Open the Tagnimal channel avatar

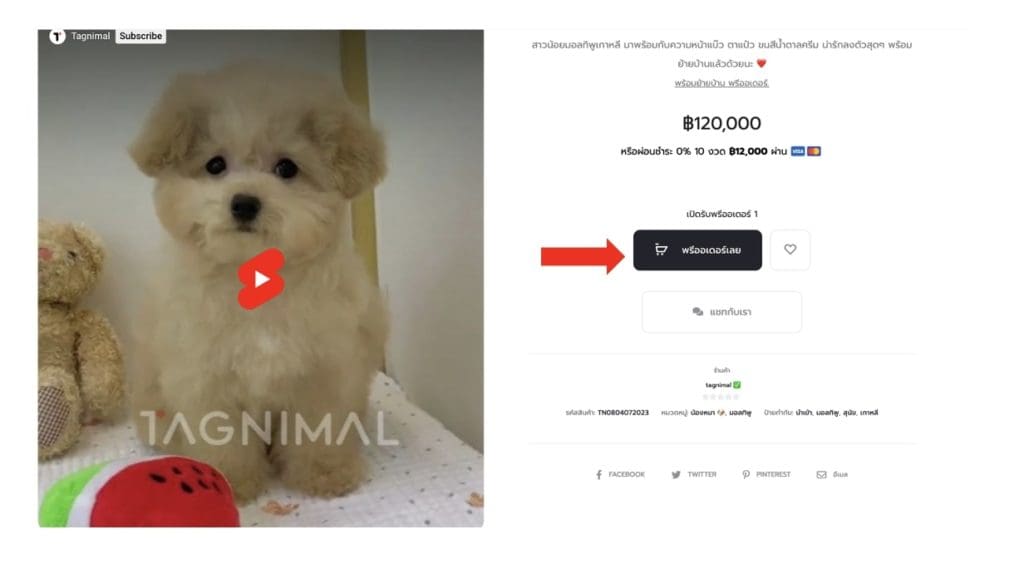click(x=57, y=36)
